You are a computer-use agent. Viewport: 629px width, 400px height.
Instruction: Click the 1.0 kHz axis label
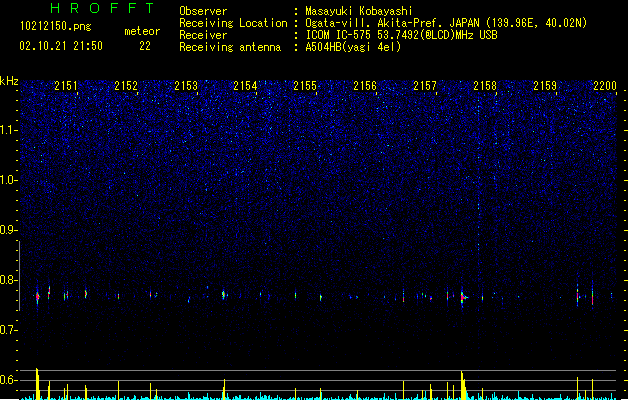coord(8,180)
